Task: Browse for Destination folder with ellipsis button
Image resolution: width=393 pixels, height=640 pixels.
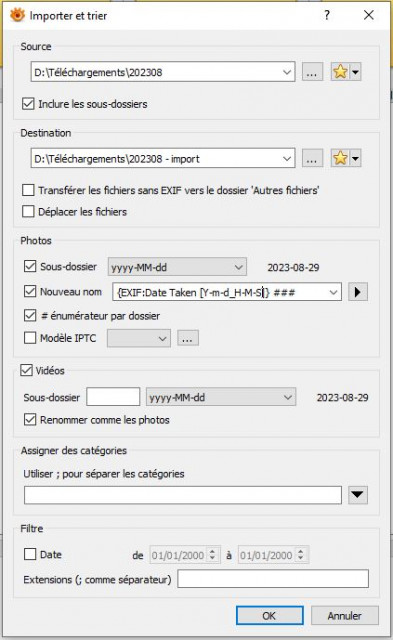Action: pos(312,158)
